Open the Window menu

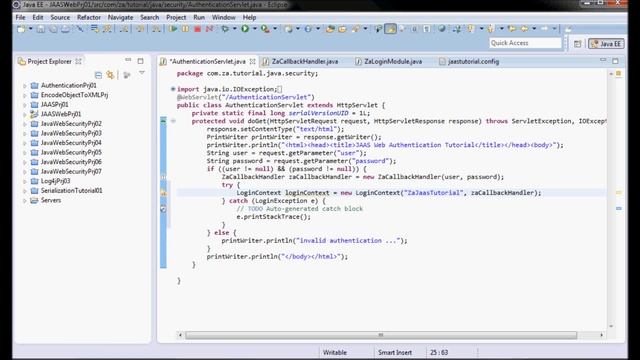(x=223, y=18)
